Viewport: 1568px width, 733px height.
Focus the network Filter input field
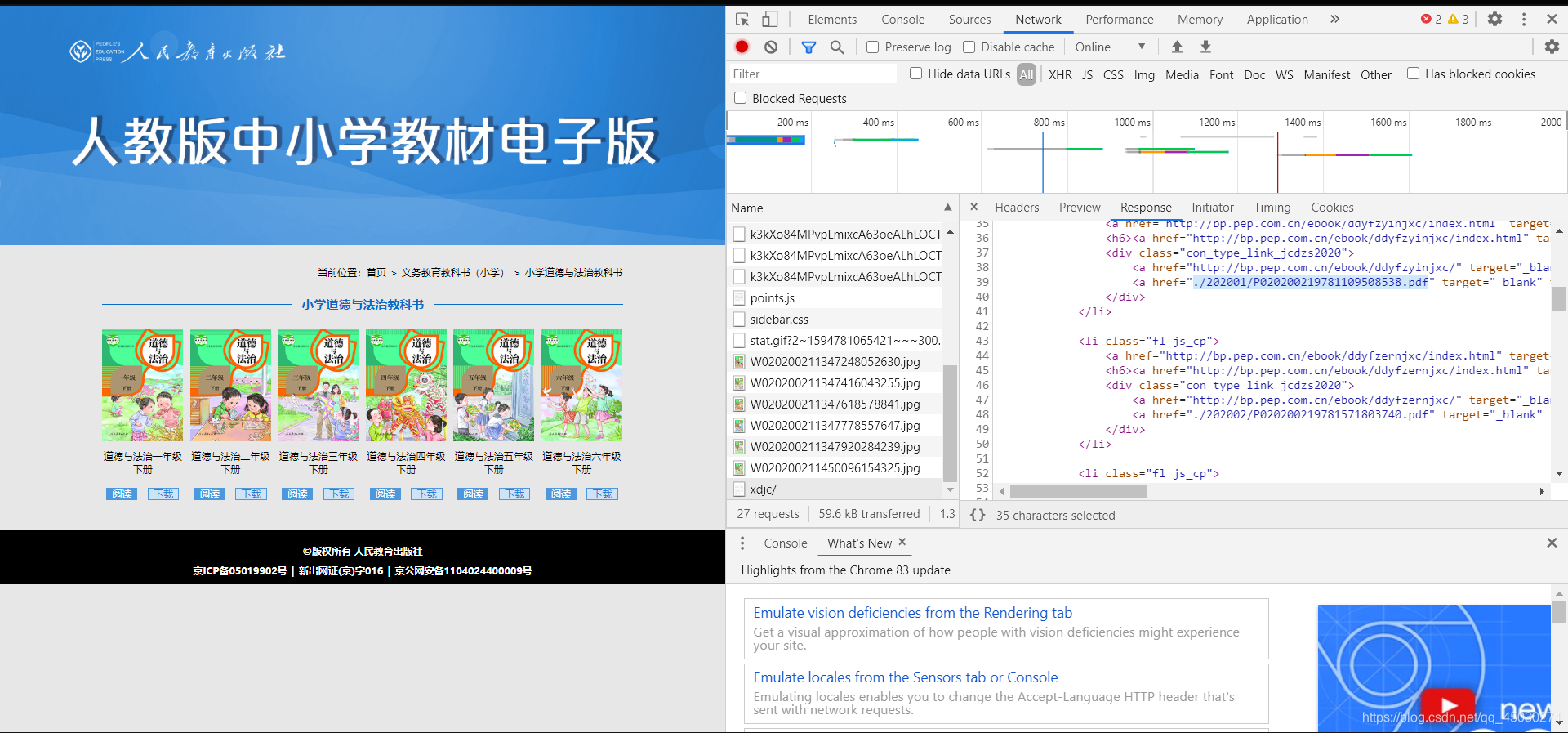pyautogui.click(x=813, y=74)
